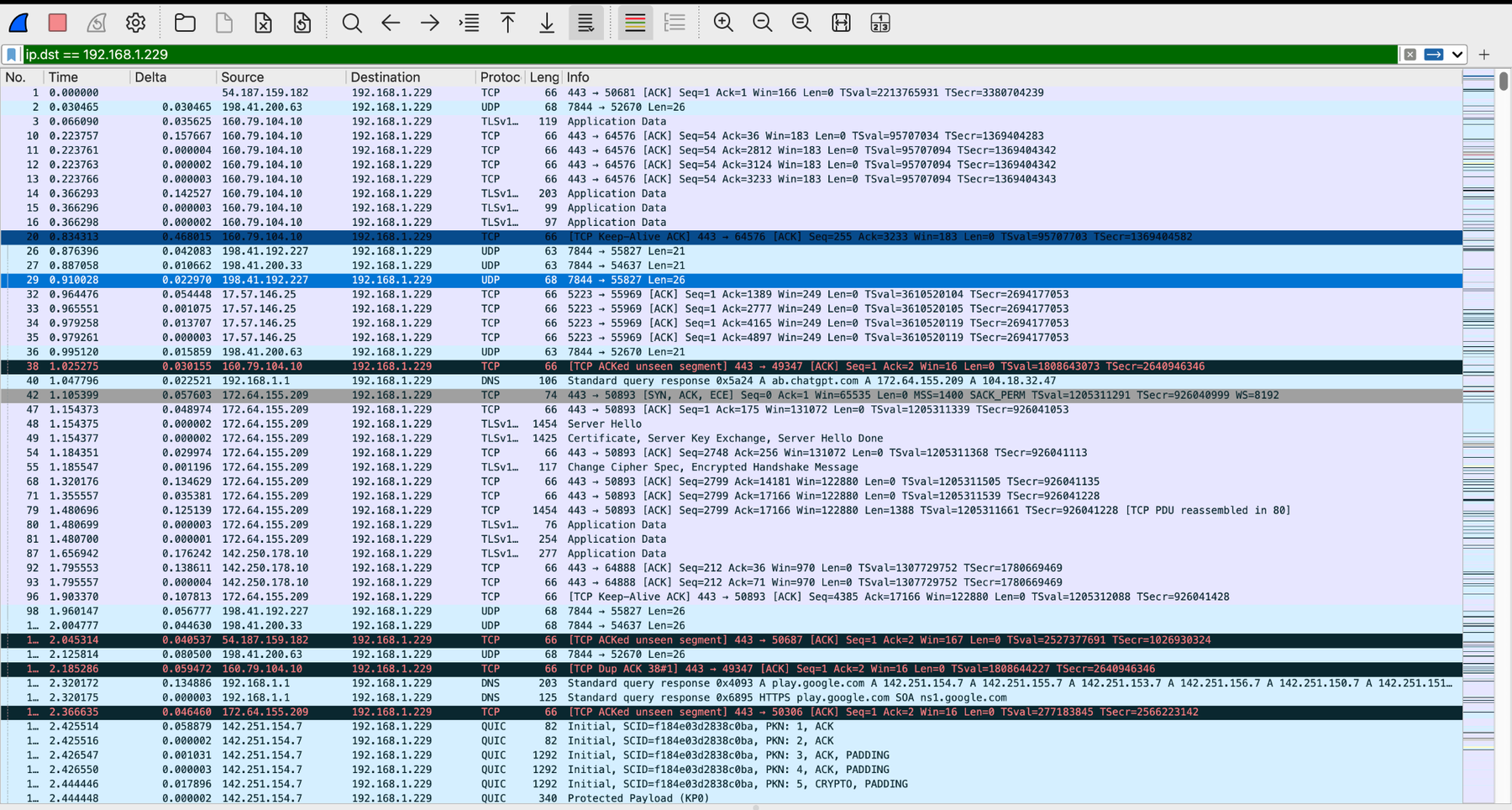This screenshot has height=810, width=1512.
Task: Select packet 42 SYN, ACK, ECE row
Action: (731, 395)
